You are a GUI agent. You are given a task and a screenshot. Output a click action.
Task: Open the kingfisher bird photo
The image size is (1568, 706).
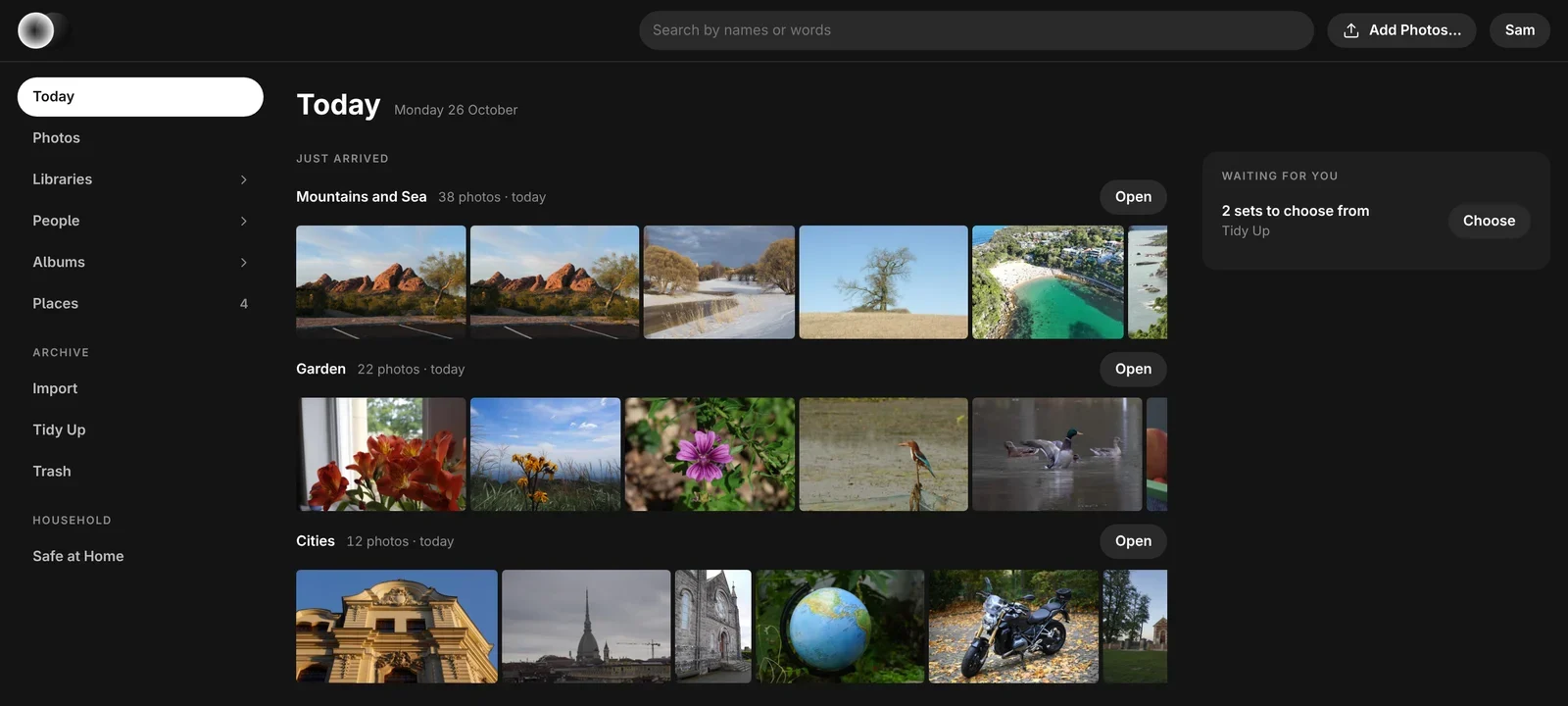[x=883, y=454]
